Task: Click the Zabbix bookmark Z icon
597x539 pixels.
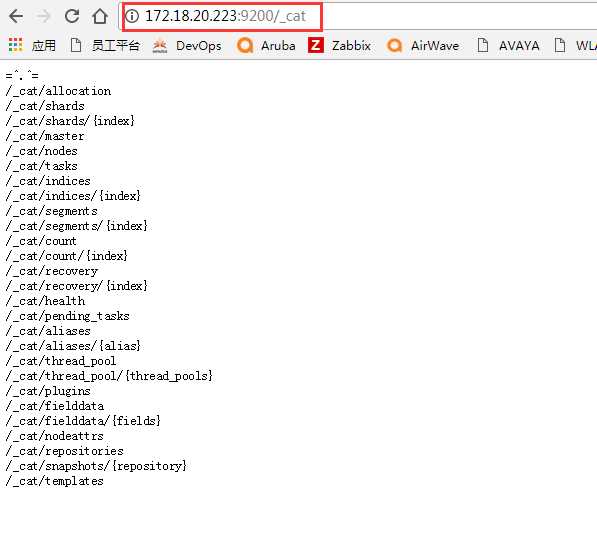Action: [x=316, y=45]
